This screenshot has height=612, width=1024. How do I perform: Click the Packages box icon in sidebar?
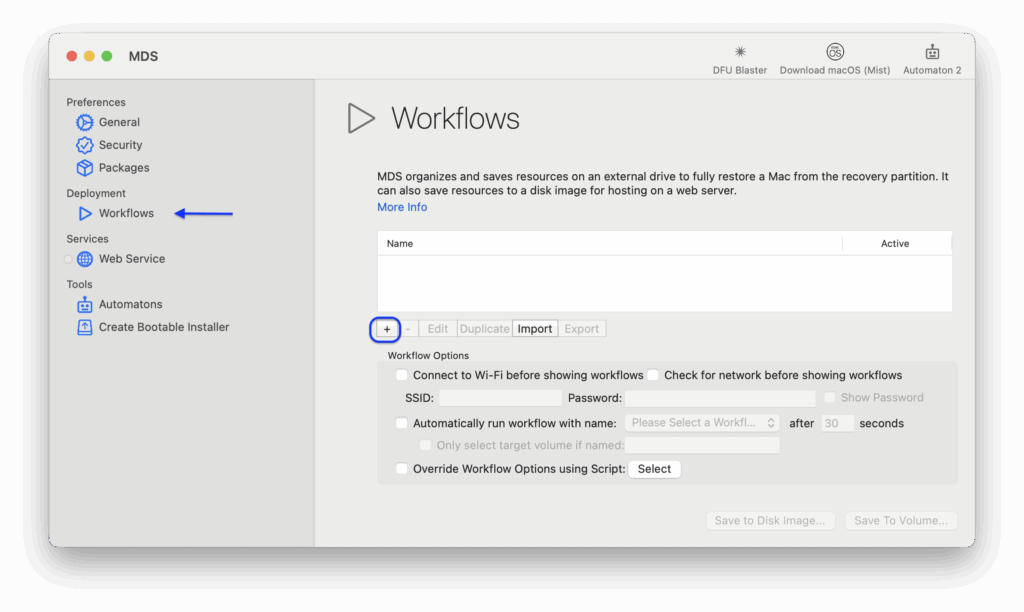pos(84,168)
